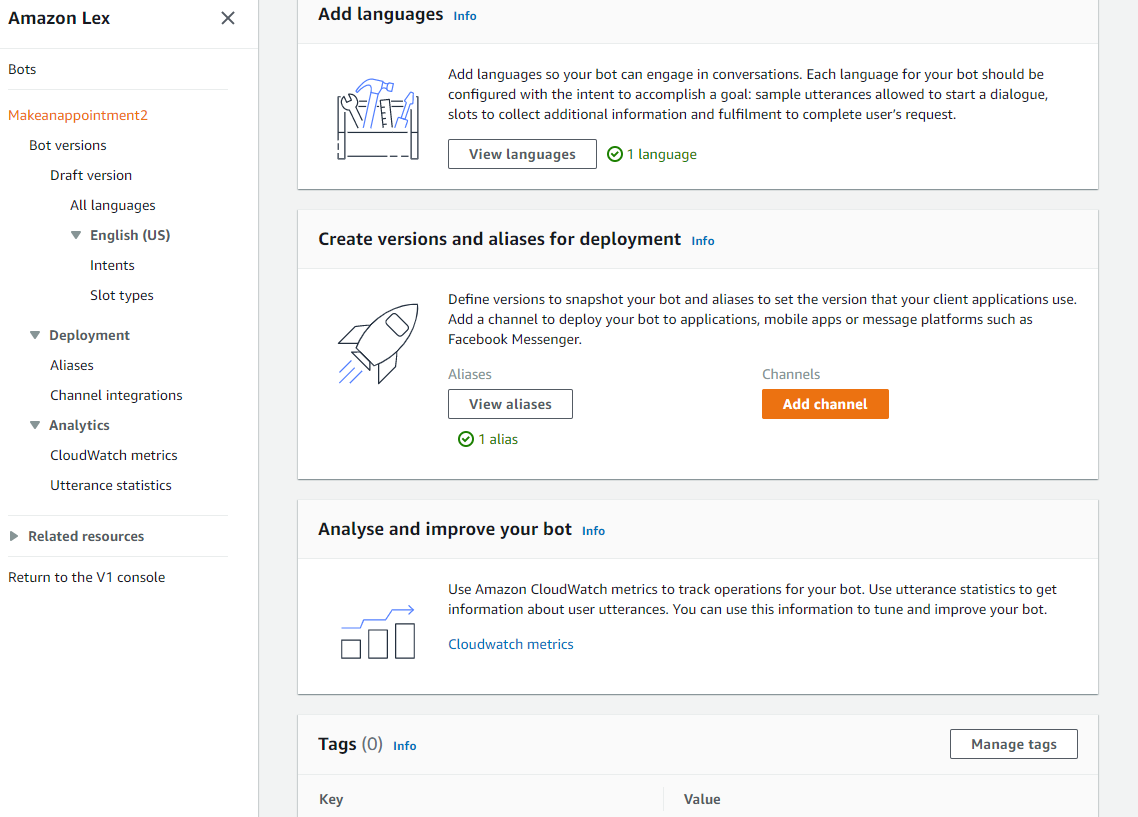Click the green check beside 1 language

click(616, 154)
